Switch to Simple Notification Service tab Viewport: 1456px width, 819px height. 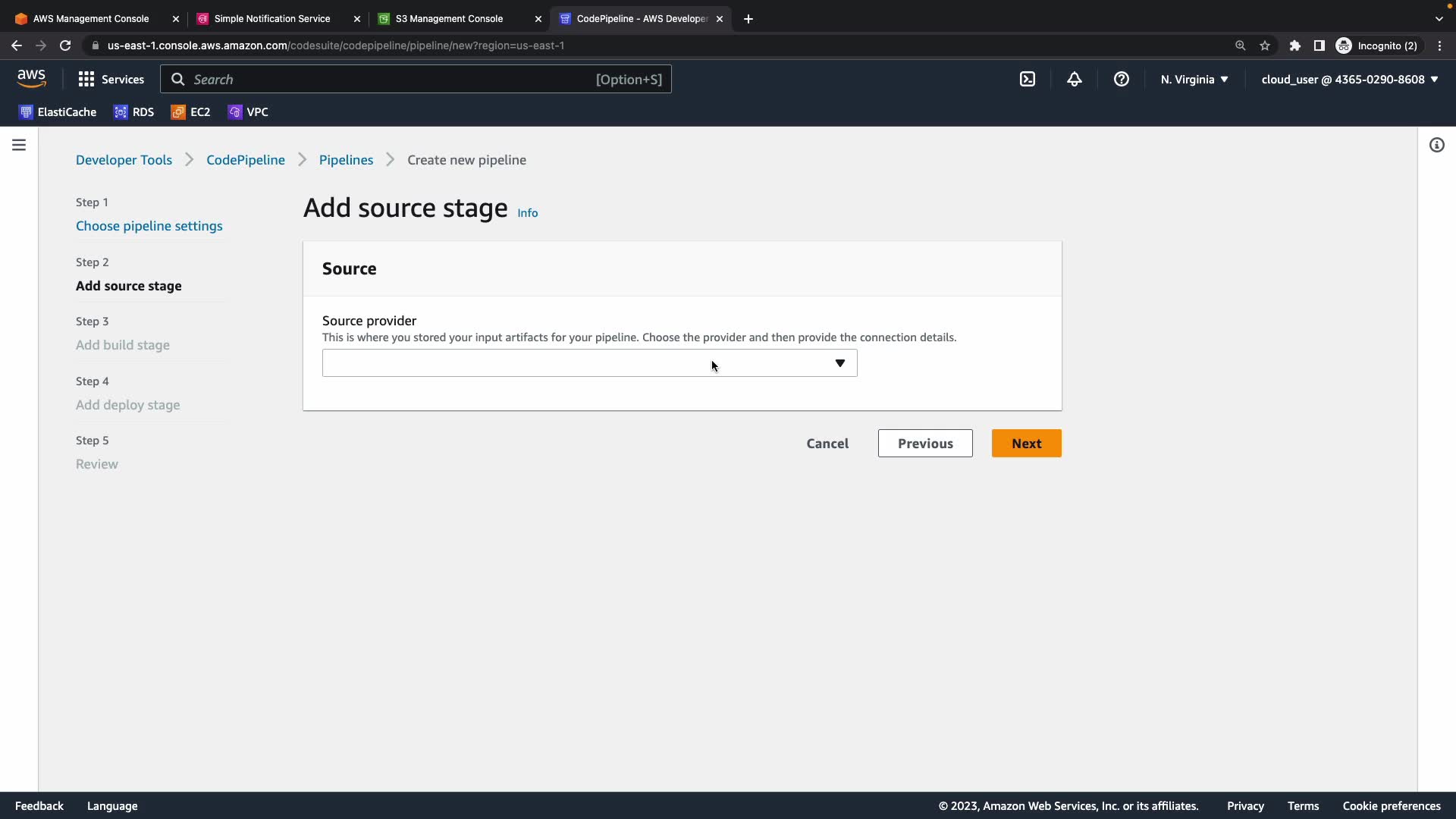click(x=271, y=19)
